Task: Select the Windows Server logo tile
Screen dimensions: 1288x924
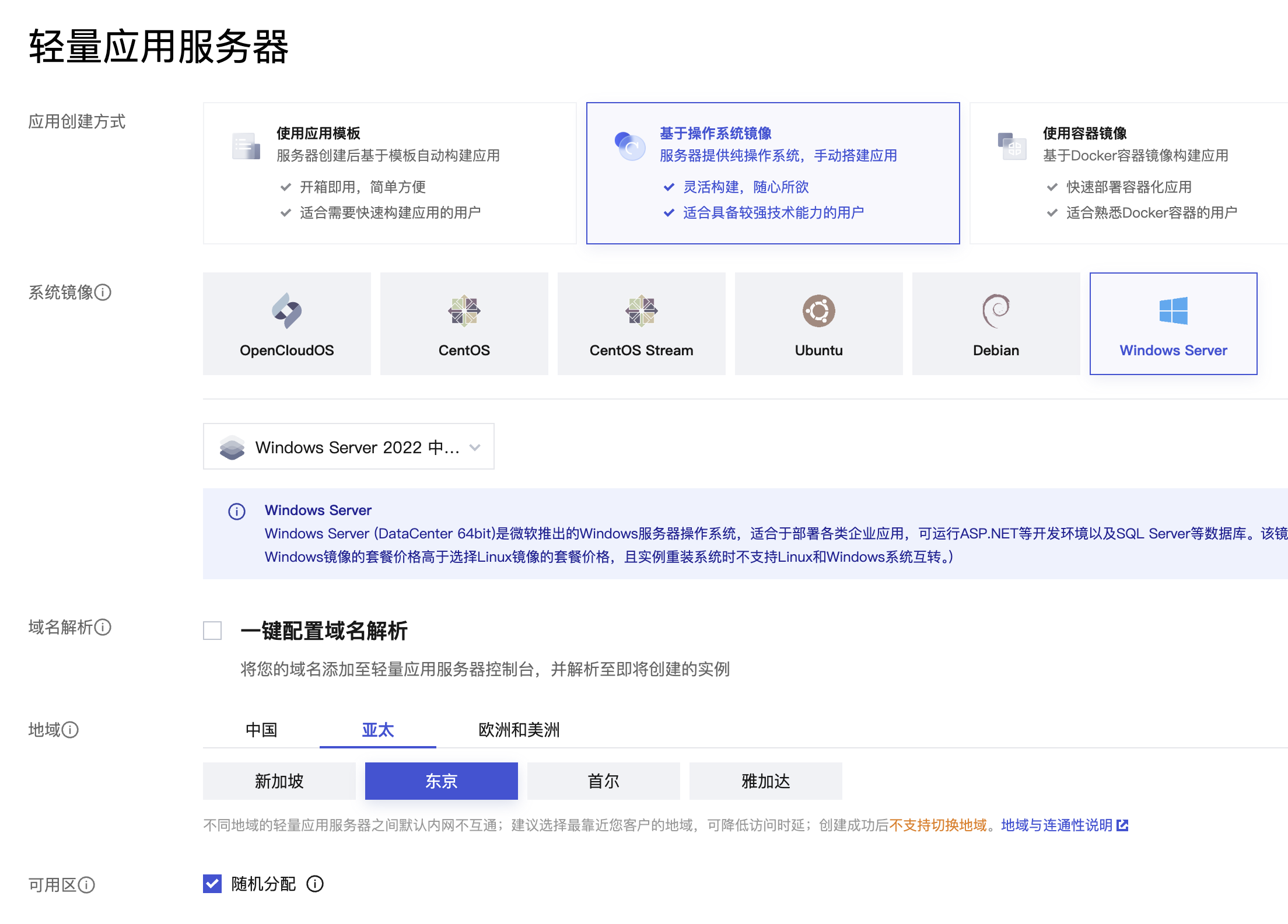Action: point(1173,311)
